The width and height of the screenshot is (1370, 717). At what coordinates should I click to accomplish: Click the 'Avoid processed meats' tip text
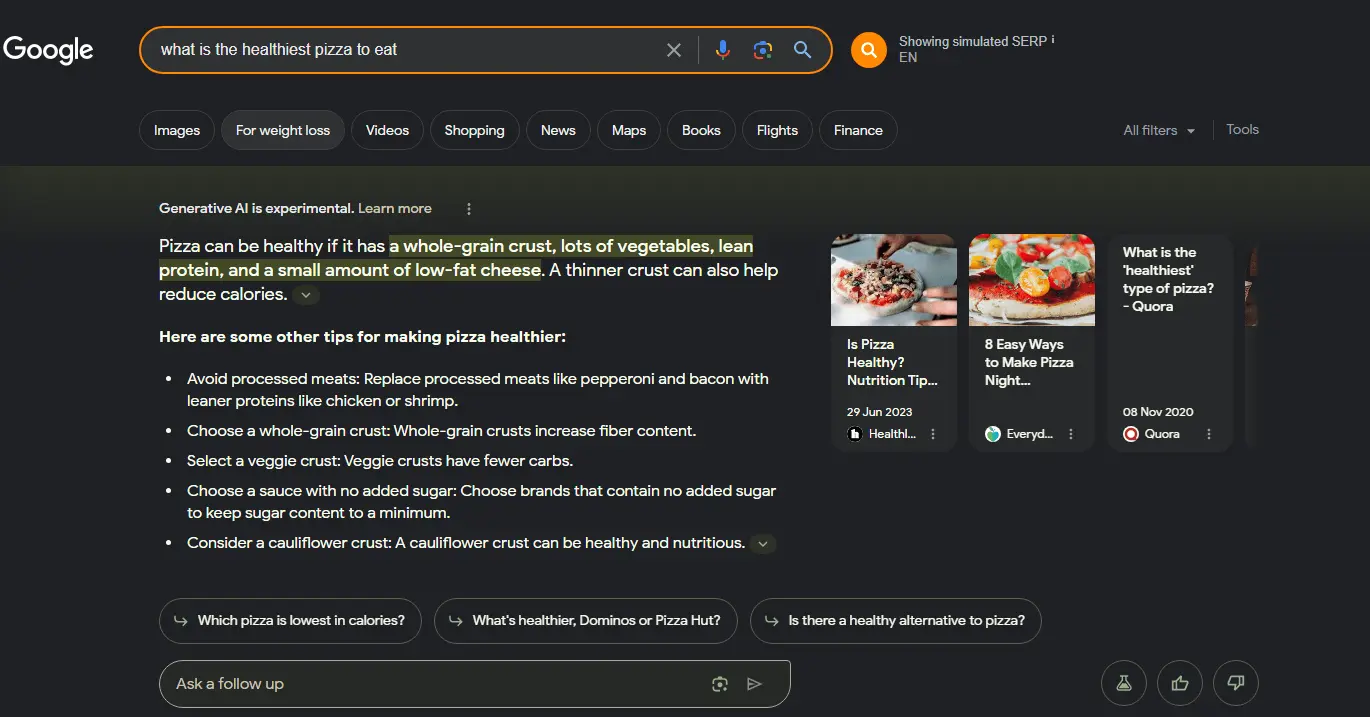[478, 390]
